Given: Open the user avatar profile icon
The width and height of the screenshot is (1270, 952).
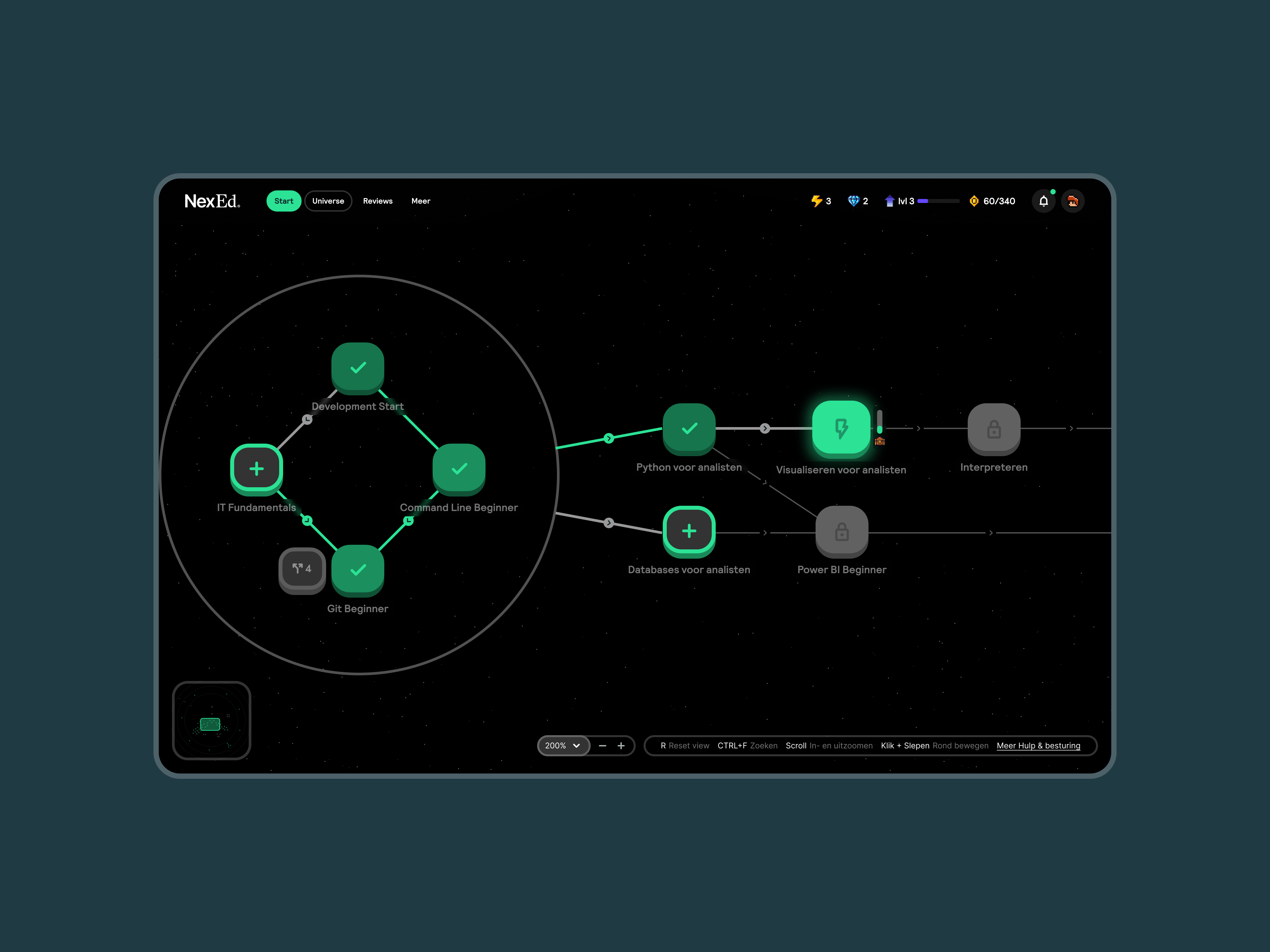Looking at the screenshot, I should (1072, 201).
